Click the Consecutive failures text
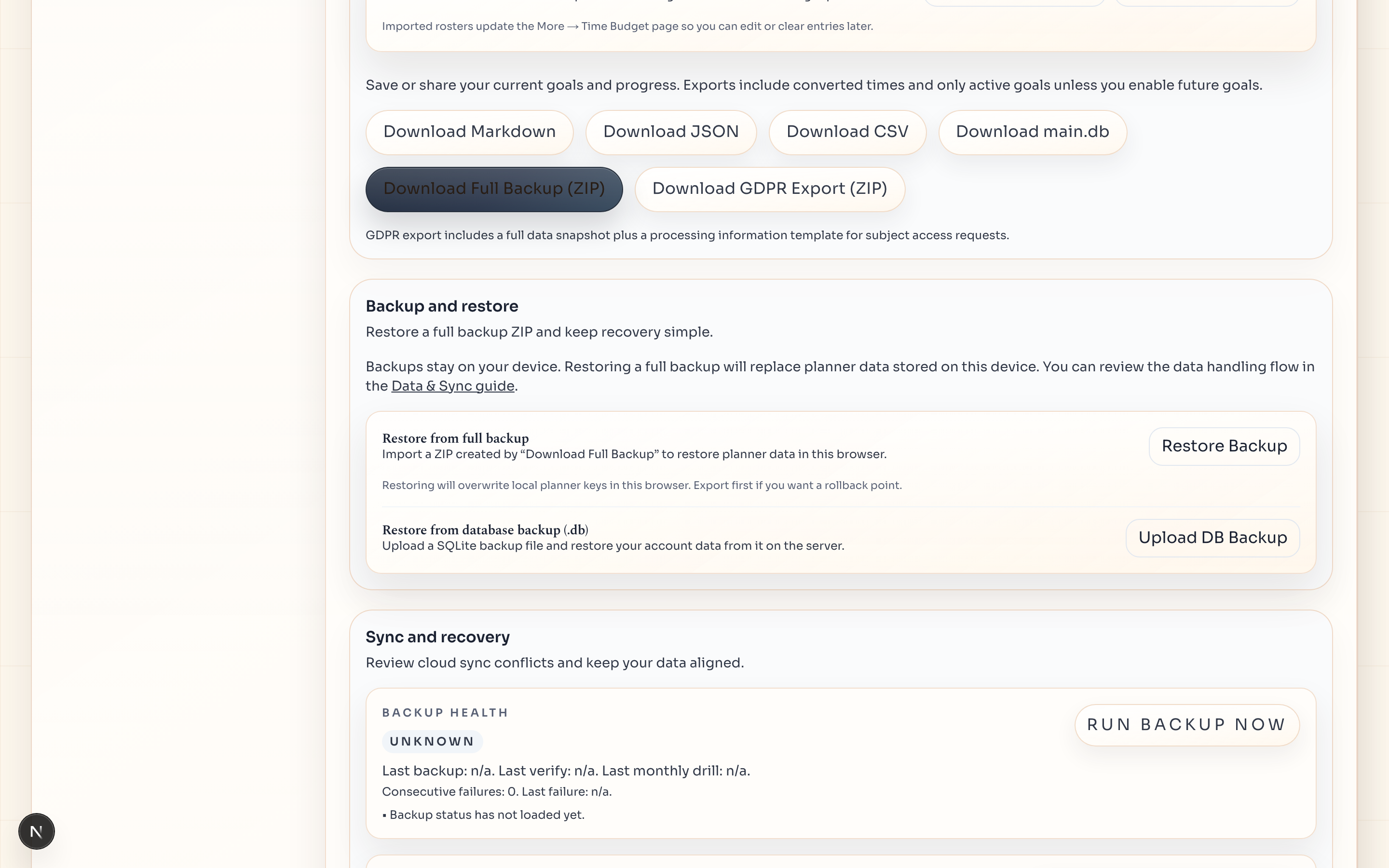This screenshot has height=868, width=1389. (497, 791)
